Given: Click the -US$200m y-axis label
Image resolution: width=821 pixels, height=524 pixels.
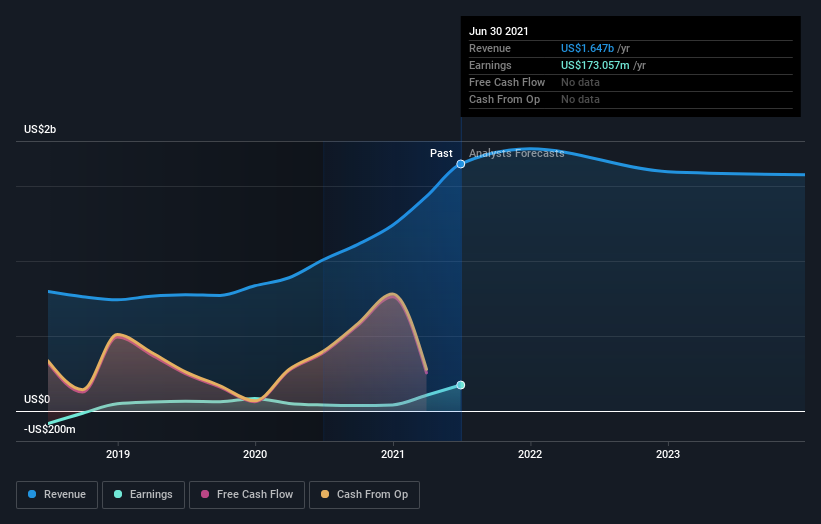Looking at the screenshot, I should pyautogui.click(x=50, y=429).
